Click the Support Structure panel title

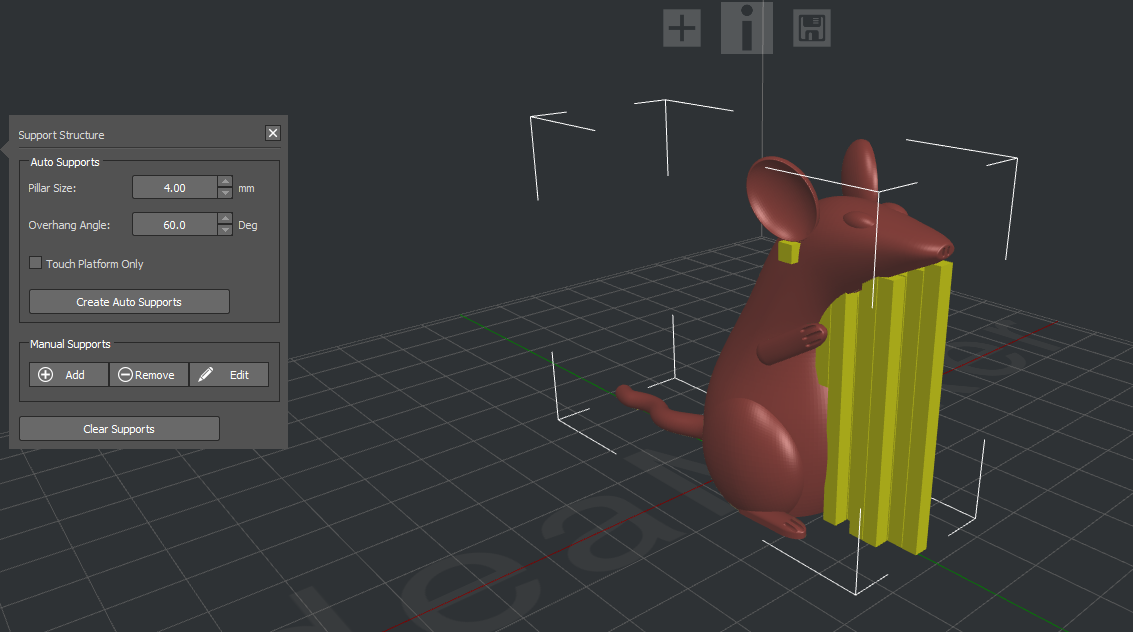(62, 135)
